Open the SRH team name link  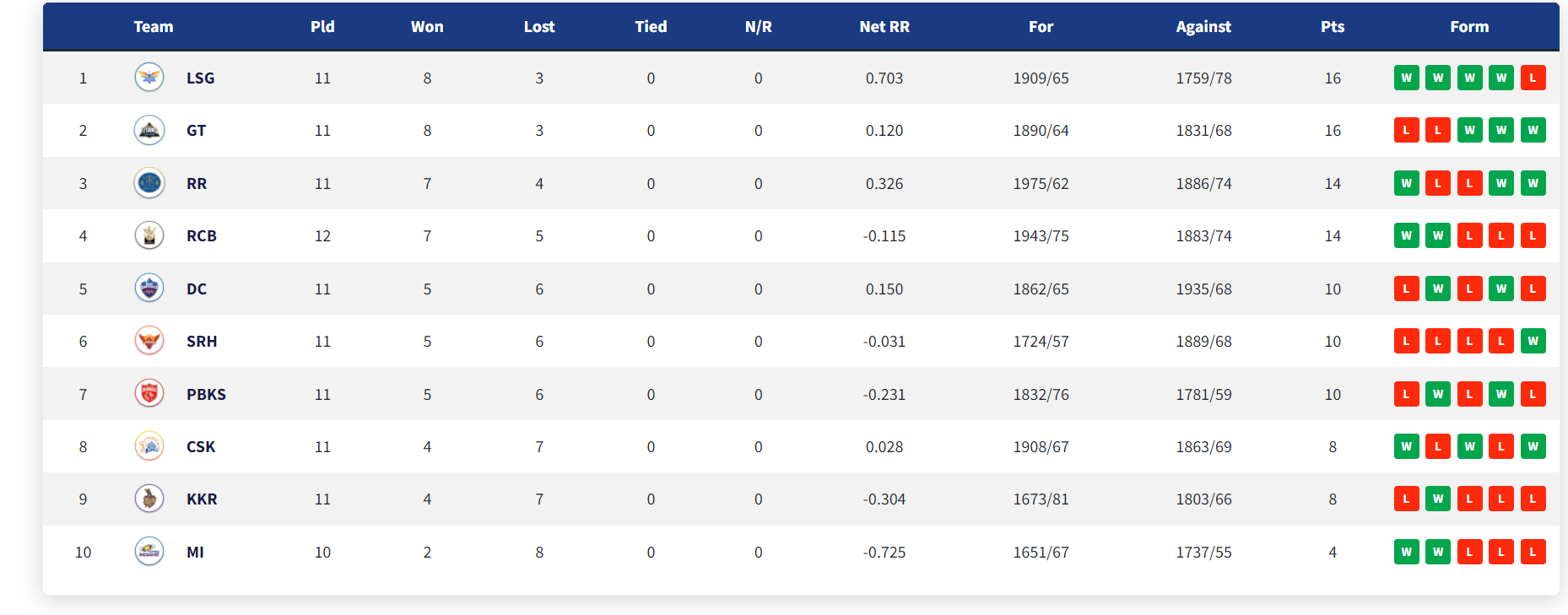coord(202,341)
